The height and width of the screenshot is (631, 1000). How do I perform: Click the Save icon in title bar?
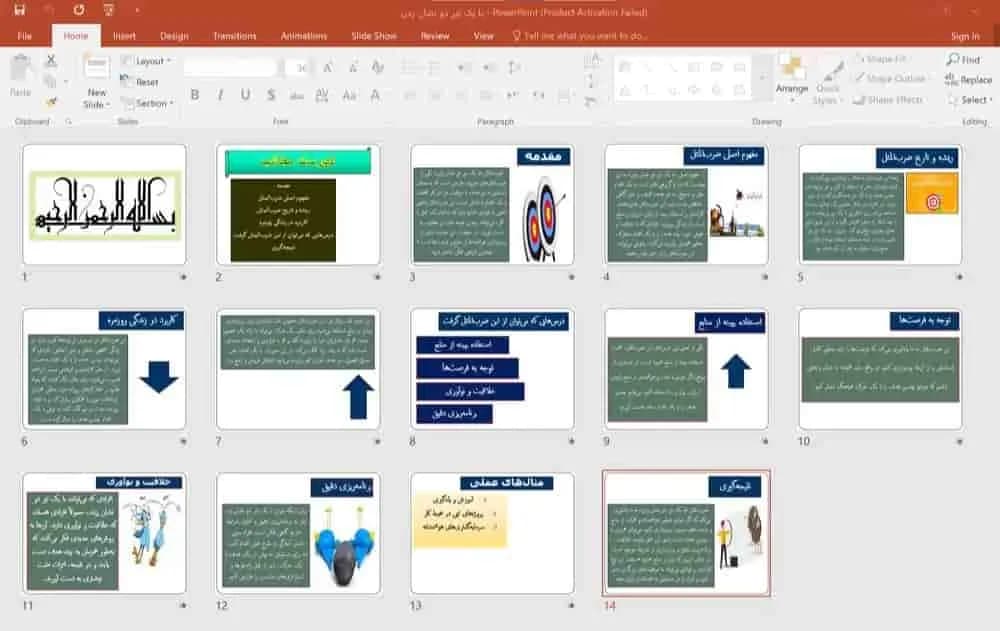[20, 10]
